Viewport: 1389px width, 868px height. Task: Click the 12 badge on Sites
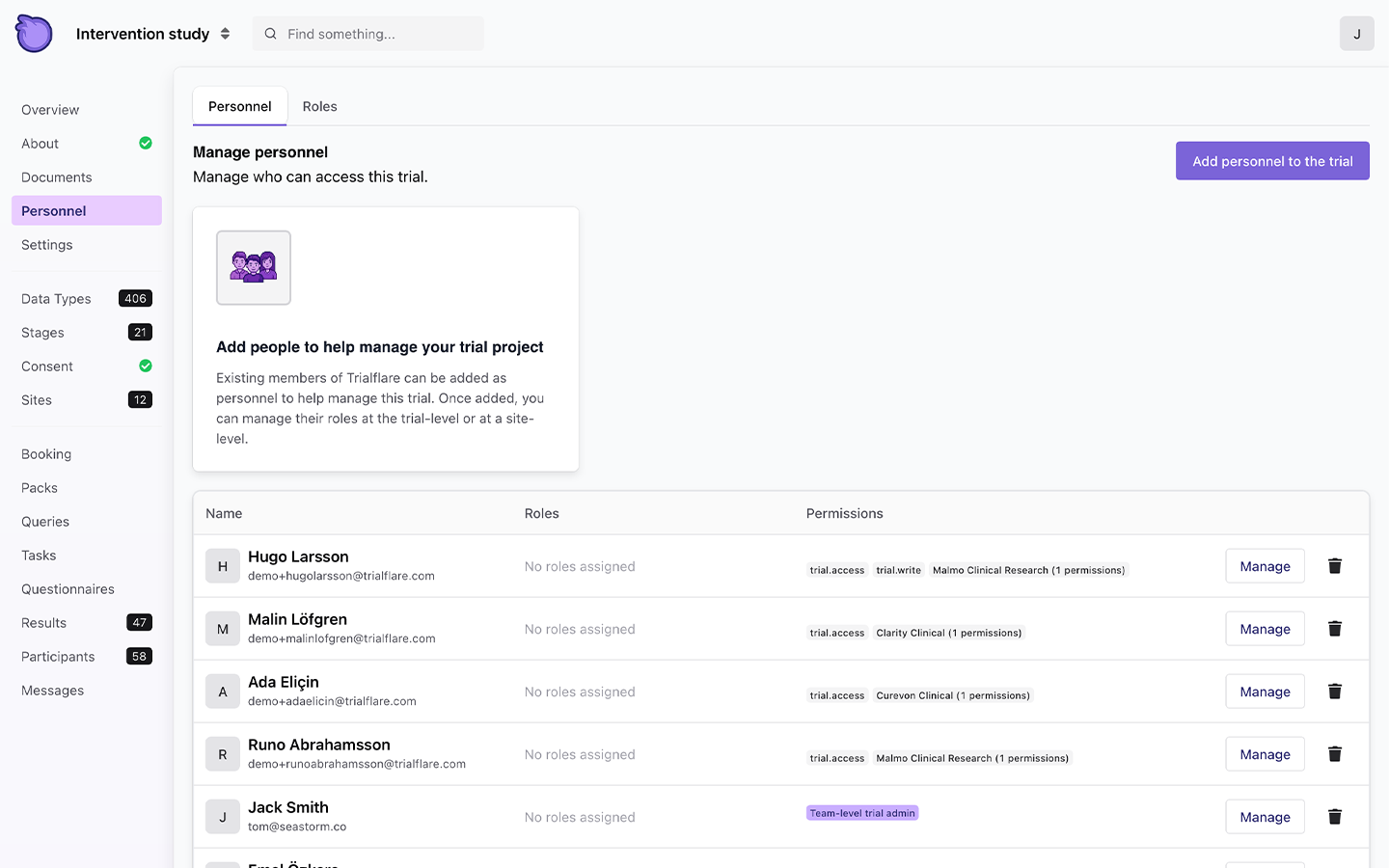coord(140,400)
